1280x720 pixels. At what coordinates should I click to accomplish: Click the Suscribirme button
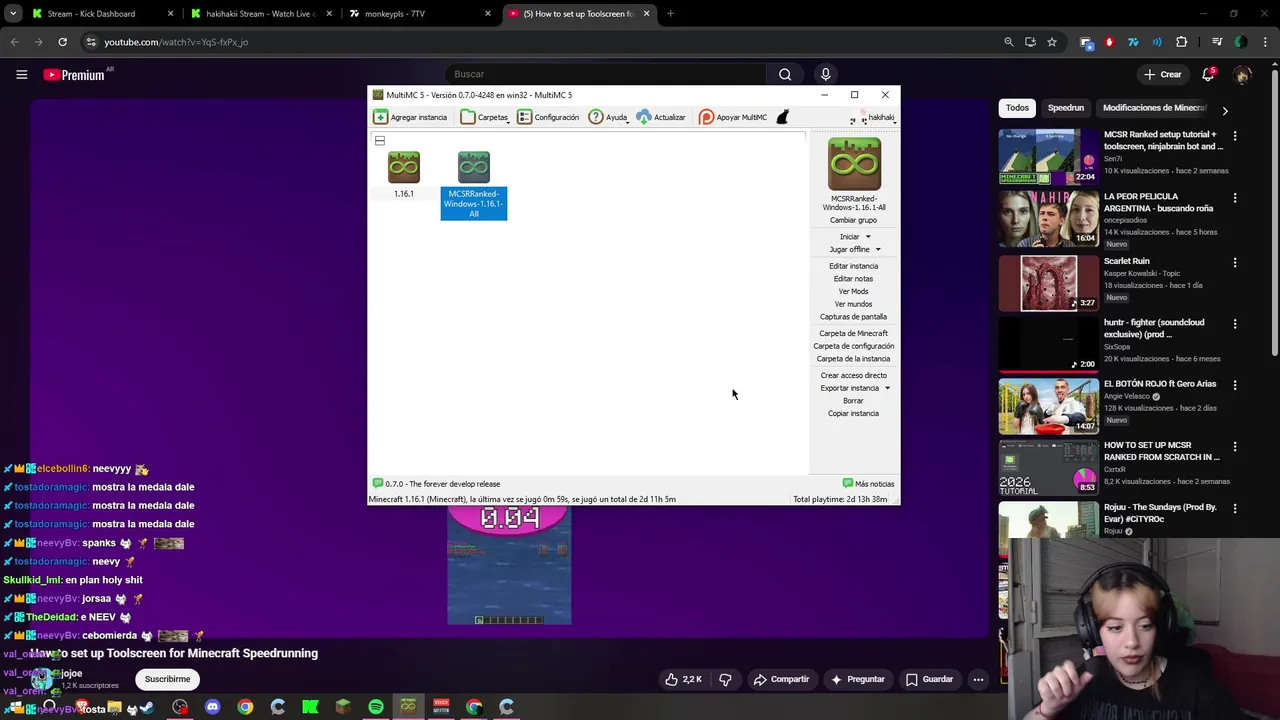167,679
